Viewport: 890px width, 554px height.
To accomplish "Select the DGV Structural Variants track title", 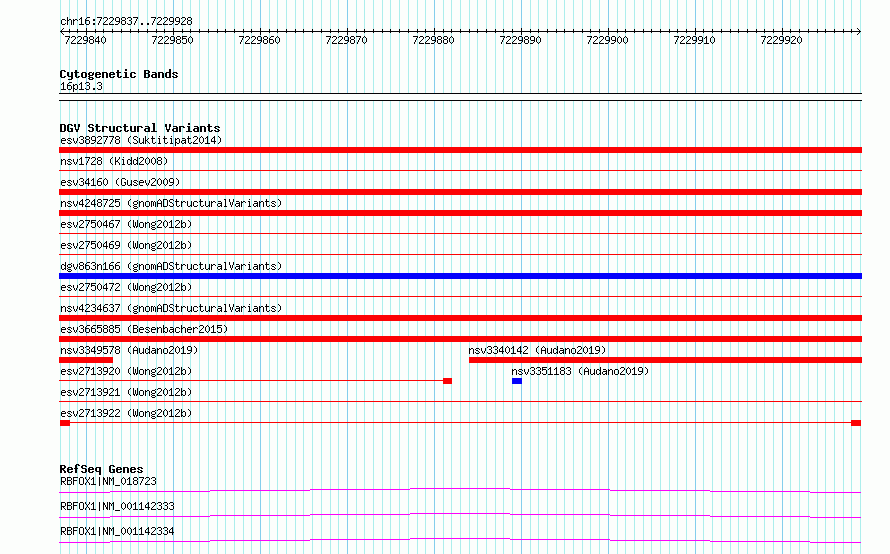I will (140, 128).
